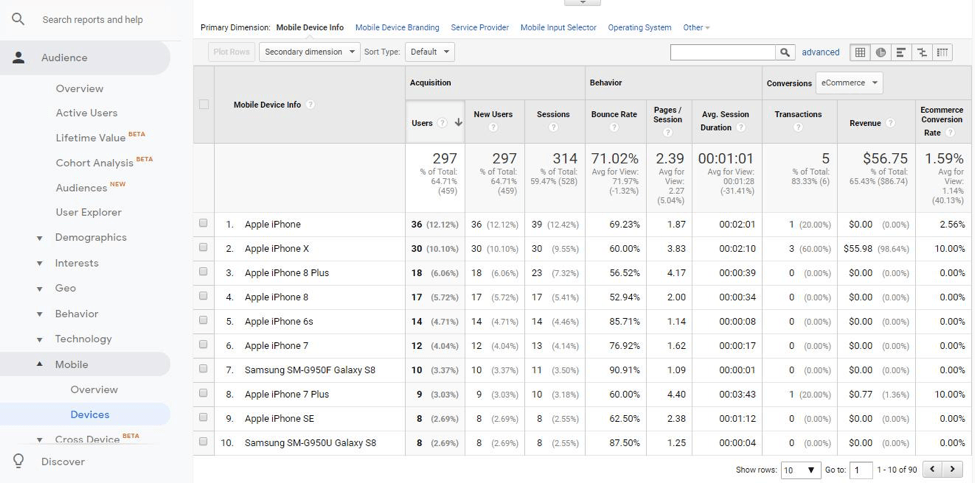This screenshot has width=975, height=483.
Task: Switch to the pie chart percentage view
Action: [x=880, y=52]
